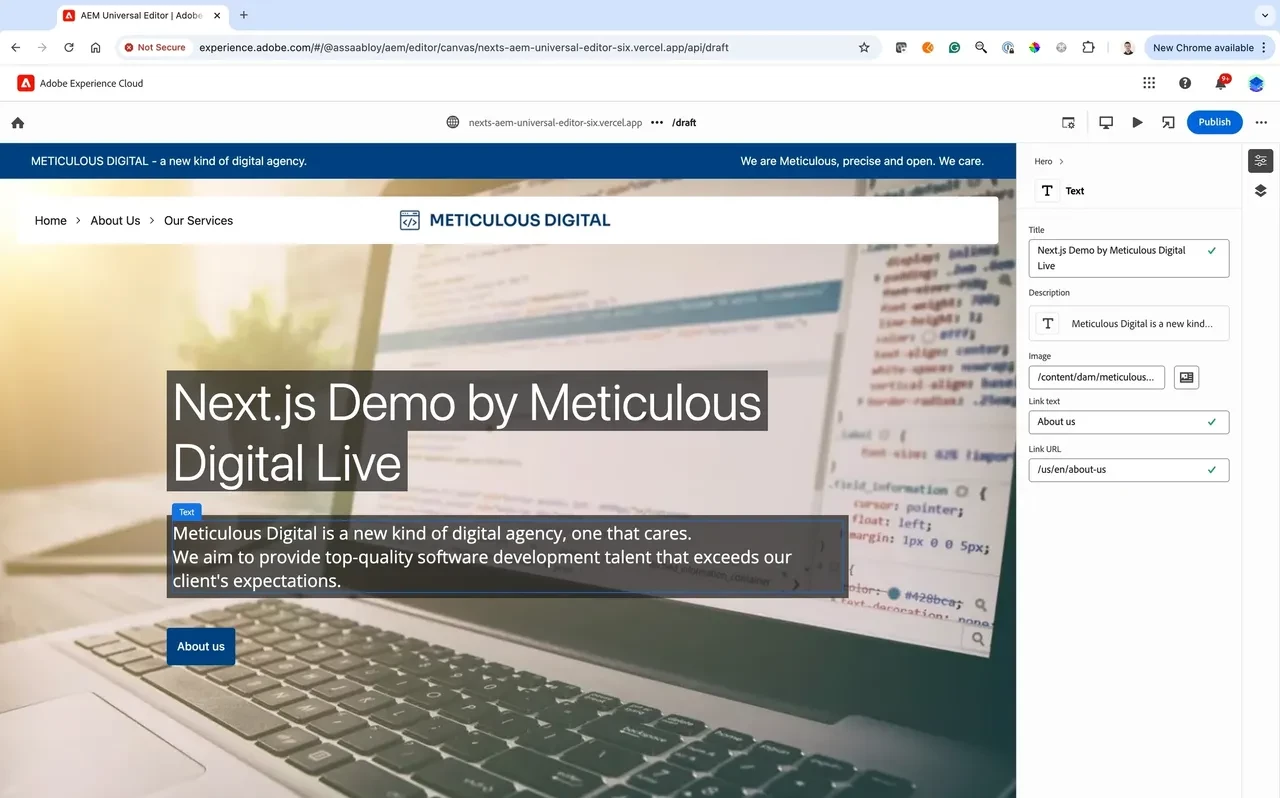1280x798 pixels.
Task: Click the colorful pinwheel extension icon
Action: point(1035,47)
